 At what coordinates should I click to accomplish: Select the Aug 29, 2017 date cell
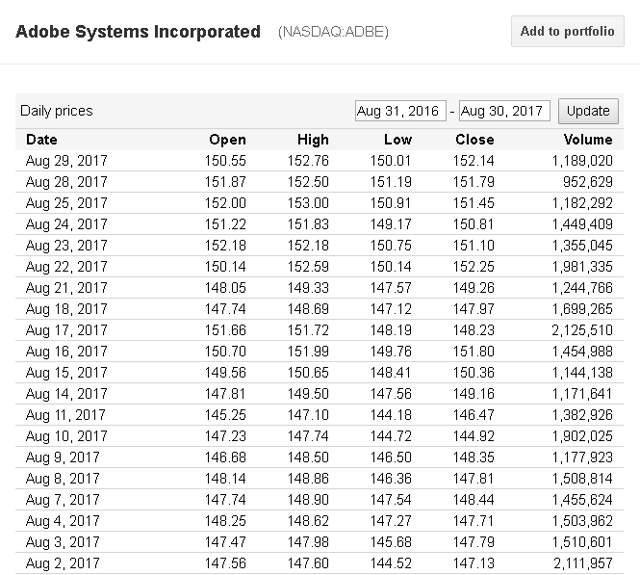coord(67,161)
